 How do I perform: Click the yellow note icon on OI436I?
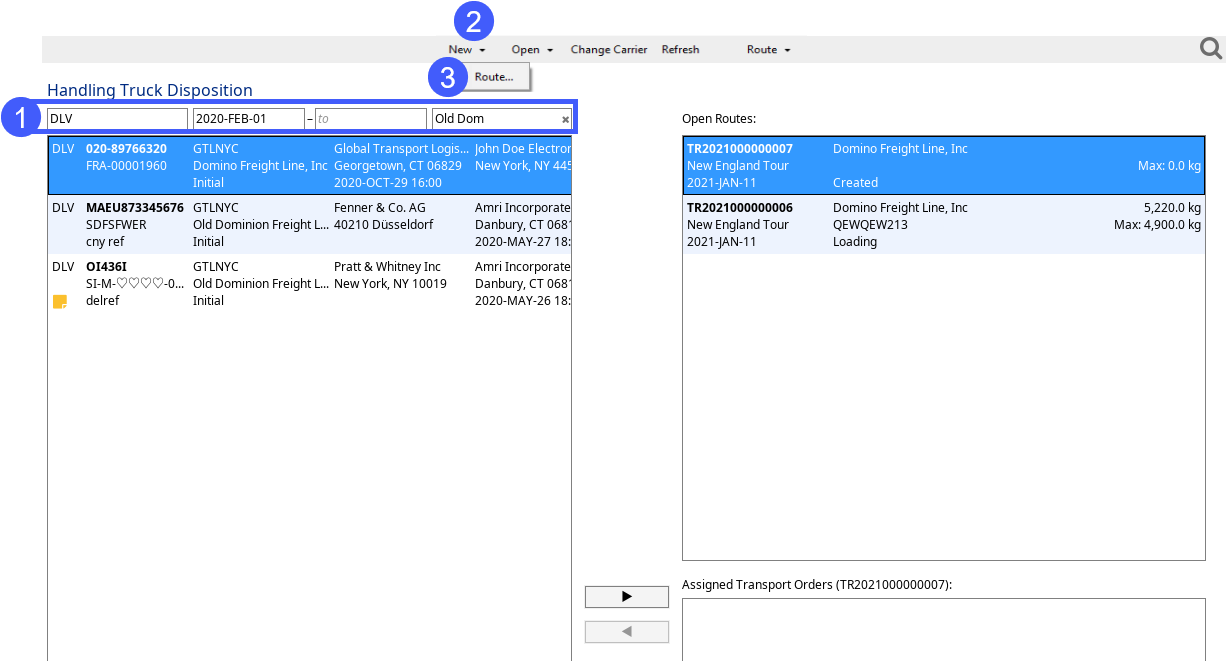[60, 301]
